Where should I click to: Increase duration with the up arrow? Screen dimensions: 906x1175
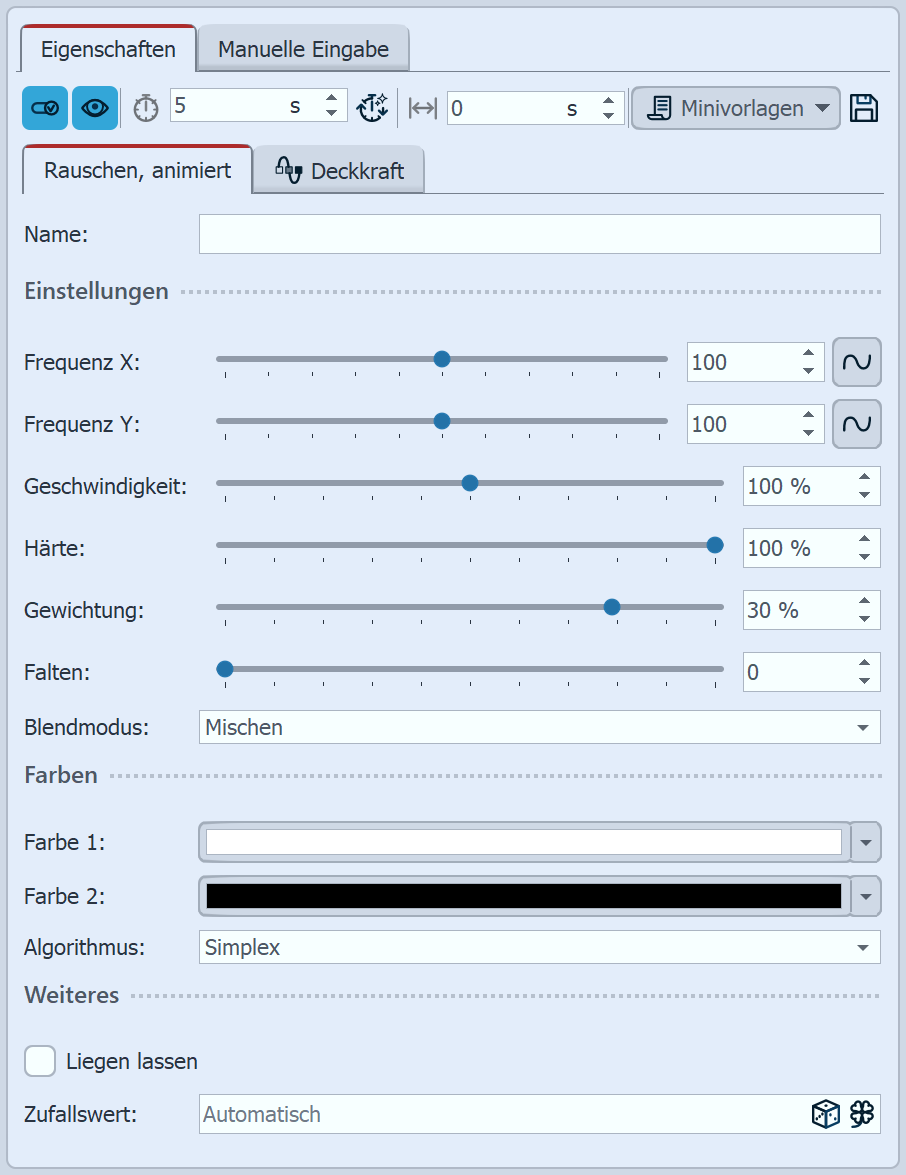(x=331, y=97)
